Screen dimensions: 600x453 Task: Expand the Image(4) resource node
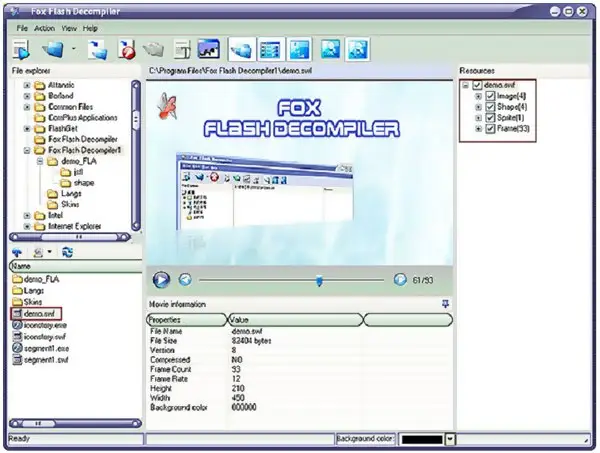(x=478, y=96)
